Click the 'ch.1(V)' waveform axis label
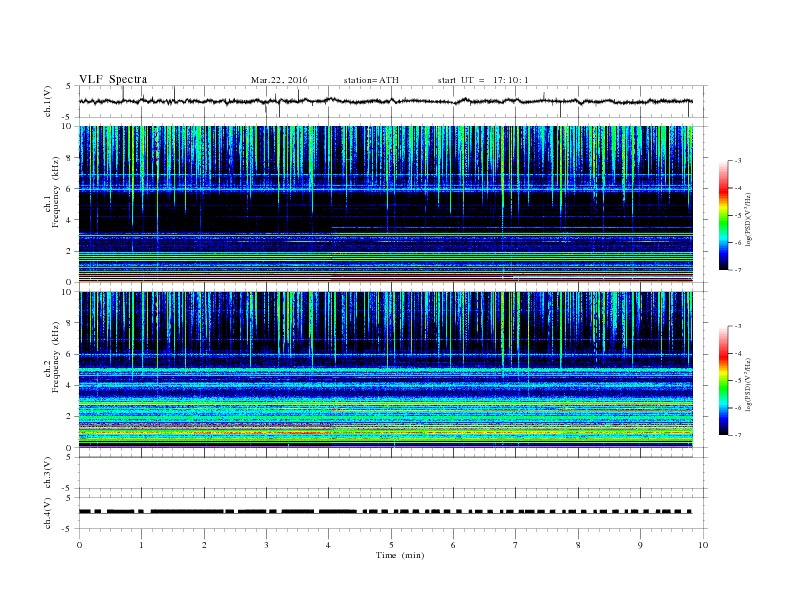 click(x=48, y=101)
